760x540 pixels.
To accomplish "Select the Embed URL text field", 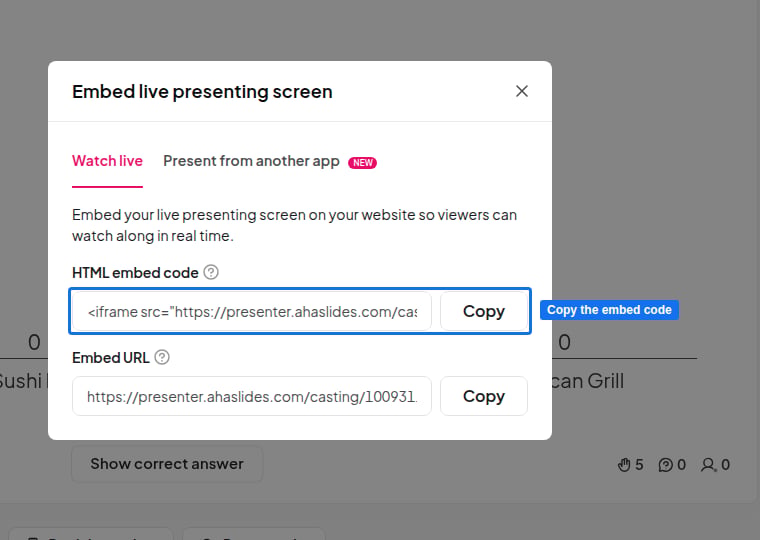I will [252, 396].
